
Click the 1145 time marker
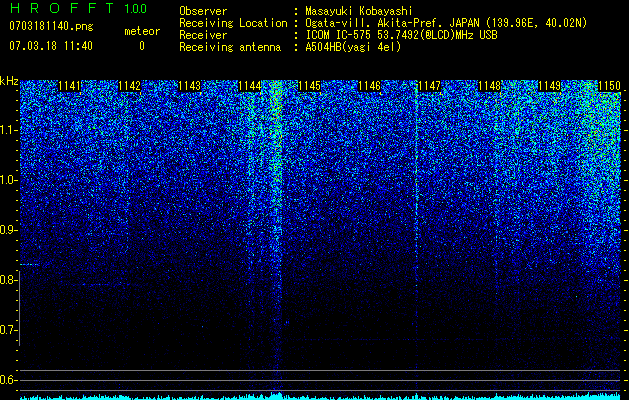click(x=310, y=86)
